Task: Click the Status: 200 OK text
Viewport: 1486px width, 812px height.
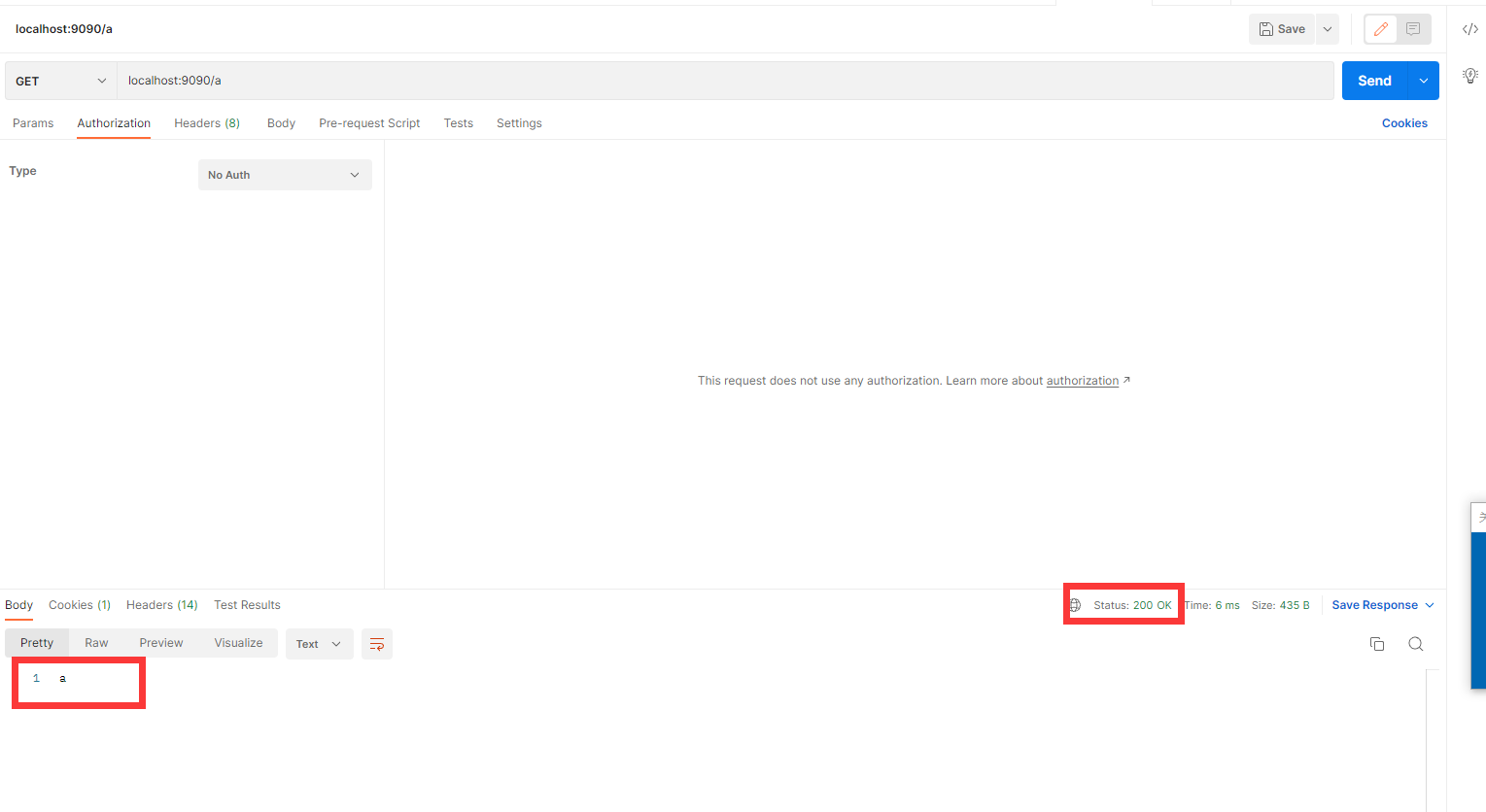Action: pyautogui.click(x=1132, y=605)
